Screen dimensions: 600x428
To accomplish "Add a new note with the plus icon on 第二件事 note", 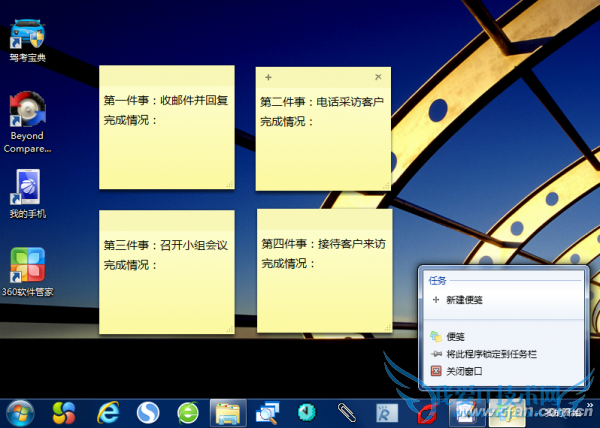I will [x=268, y=77].
